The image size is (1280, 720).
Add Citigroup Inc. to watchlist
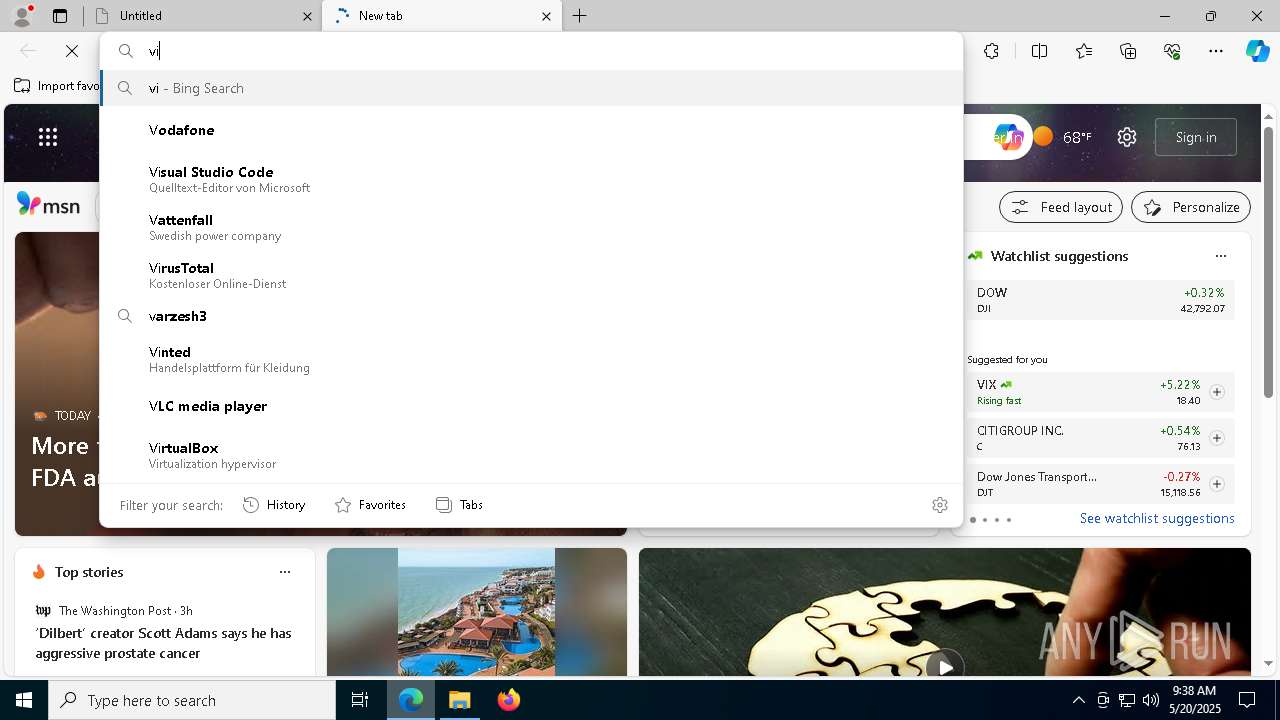point(1217,438)
